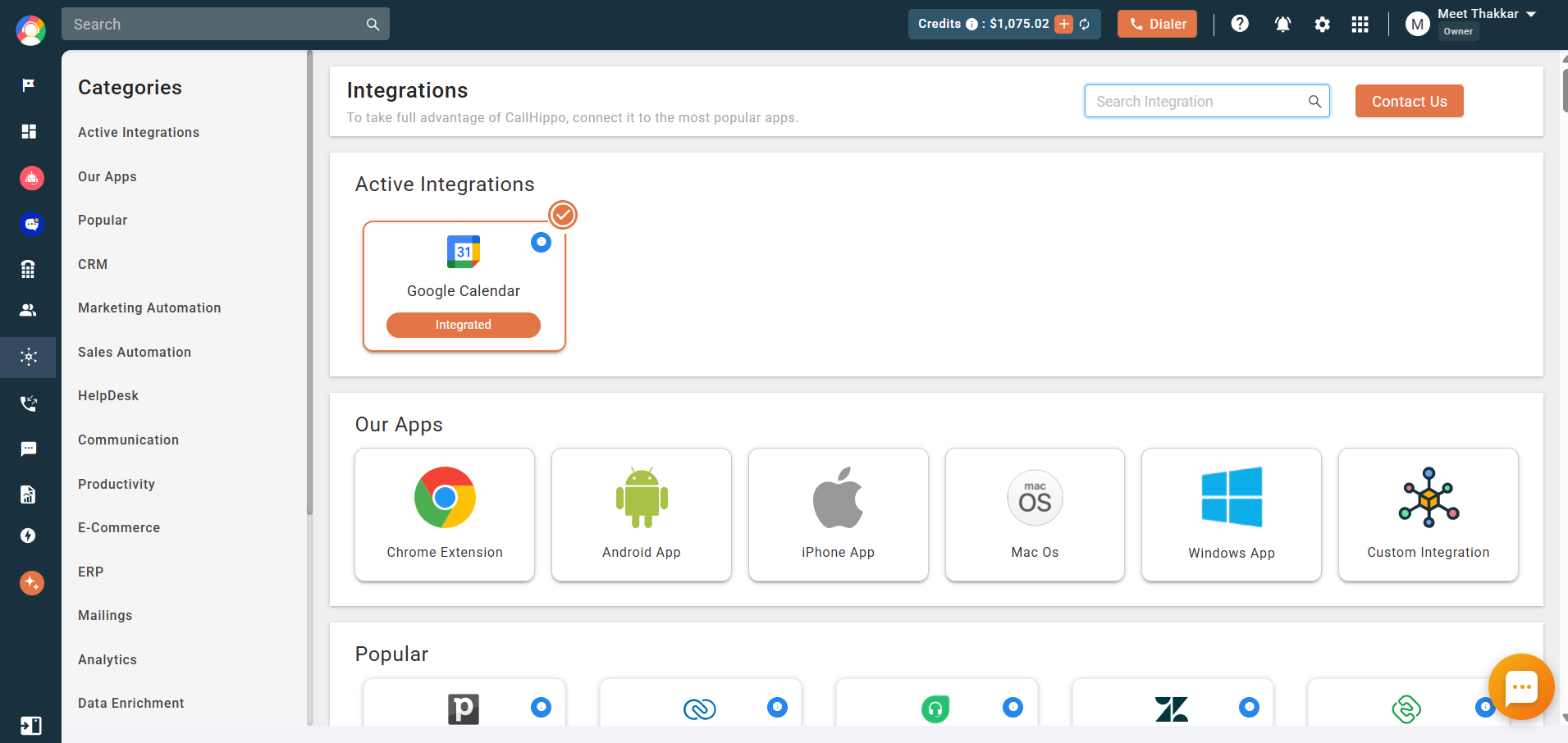Focus the top Search field
Image resolution: width=1568 pixels, height=743 pixels.
[225, 24]
